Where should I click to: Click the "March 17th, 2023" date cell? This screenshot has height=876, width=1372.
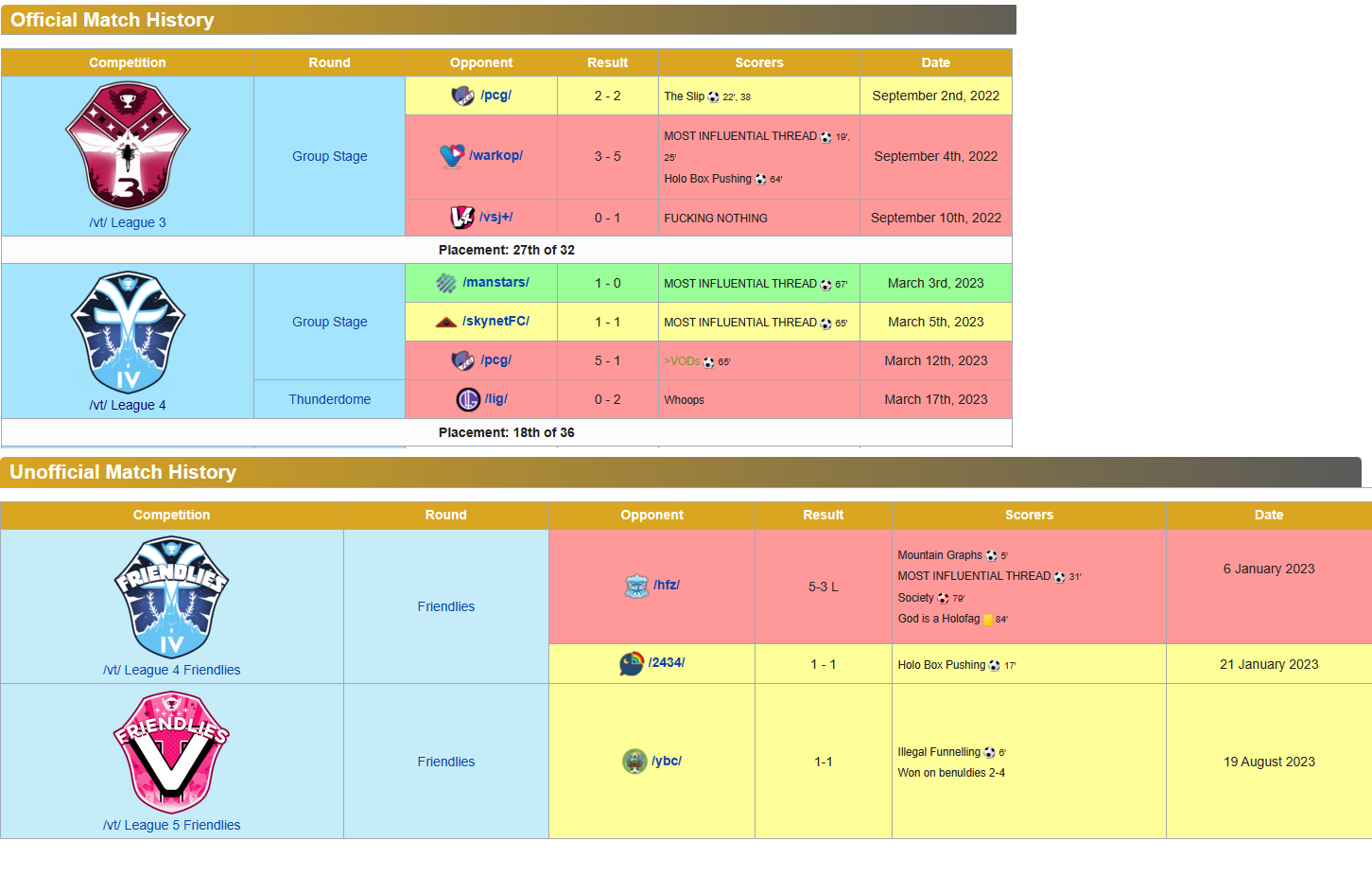tap(936, 399)
